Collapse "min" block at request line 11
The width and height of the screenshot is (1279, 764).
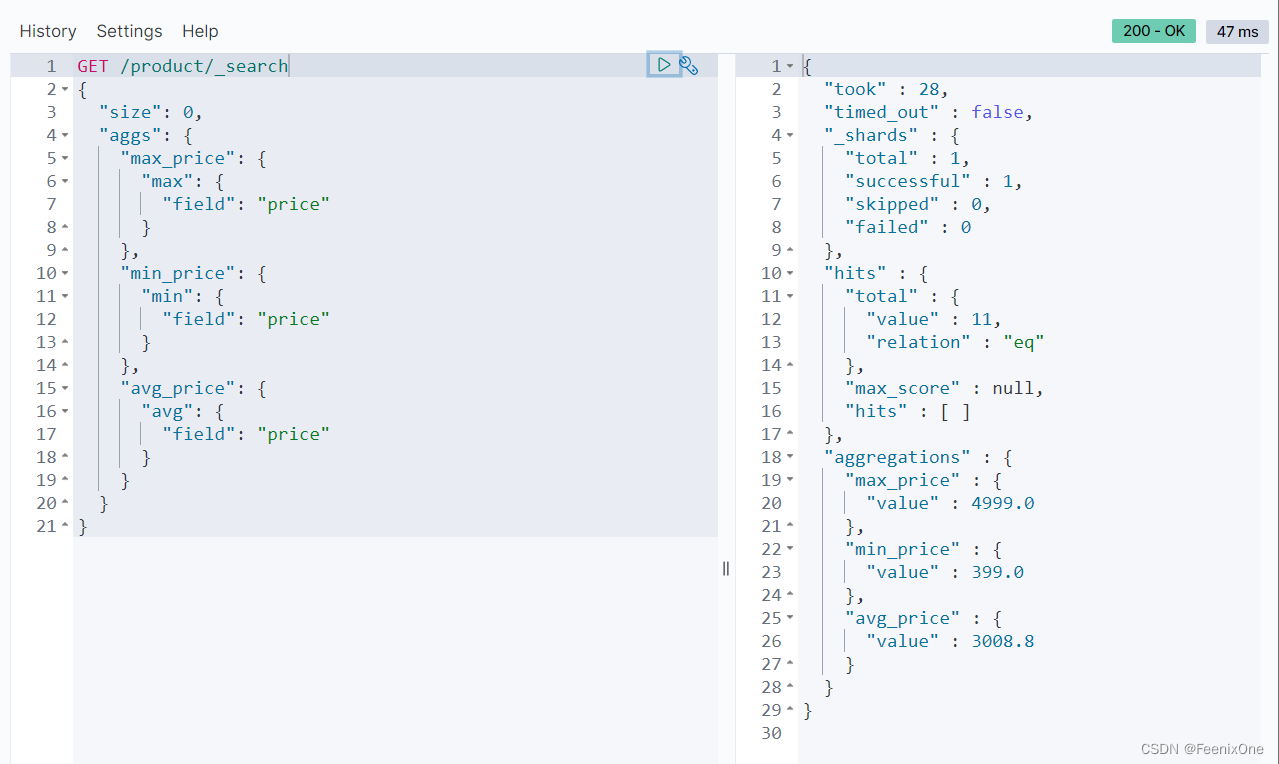click(65, 297)
